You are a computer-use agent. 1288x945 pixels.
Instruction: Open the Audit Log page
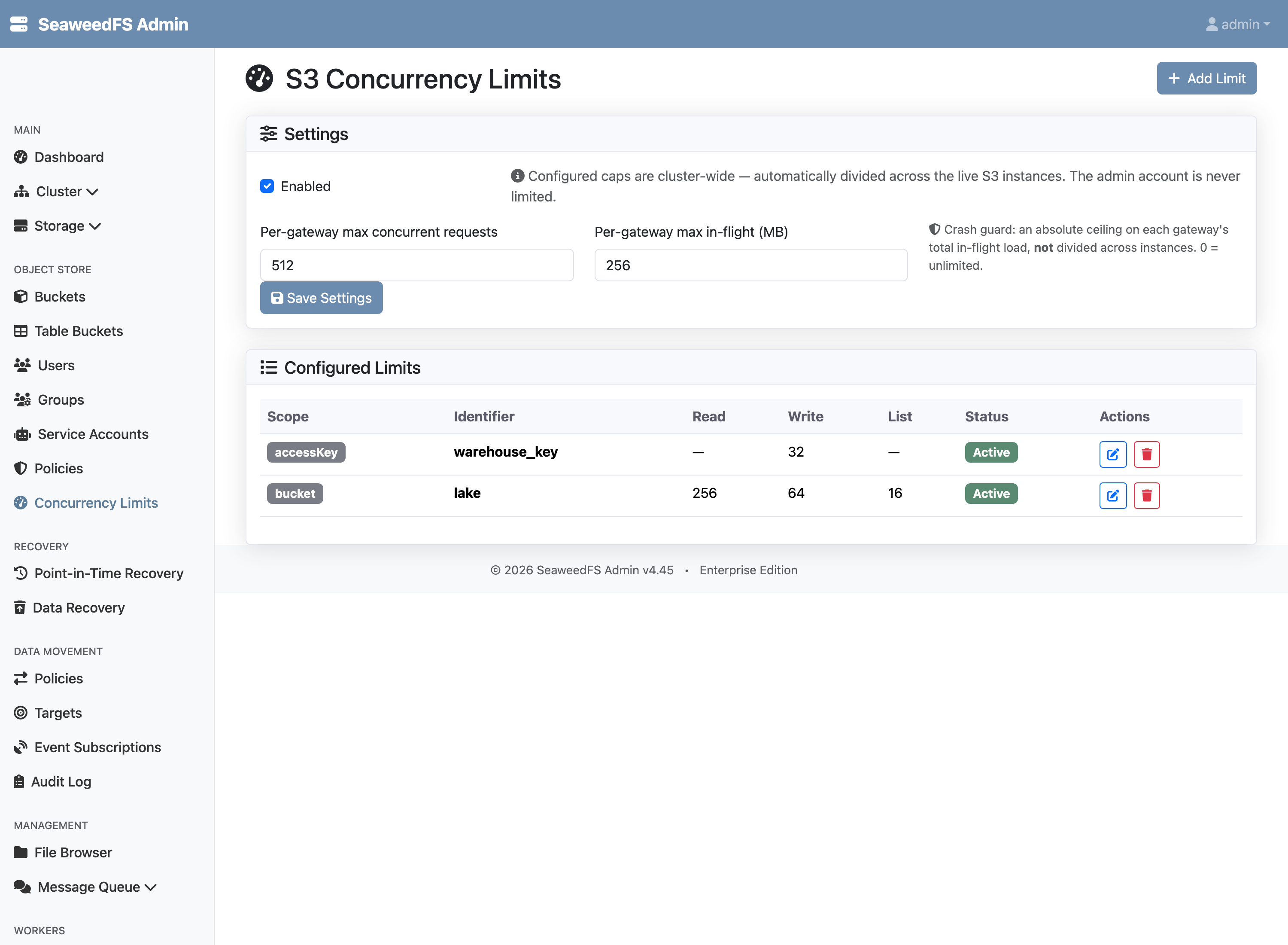click(x=61, y=781)
